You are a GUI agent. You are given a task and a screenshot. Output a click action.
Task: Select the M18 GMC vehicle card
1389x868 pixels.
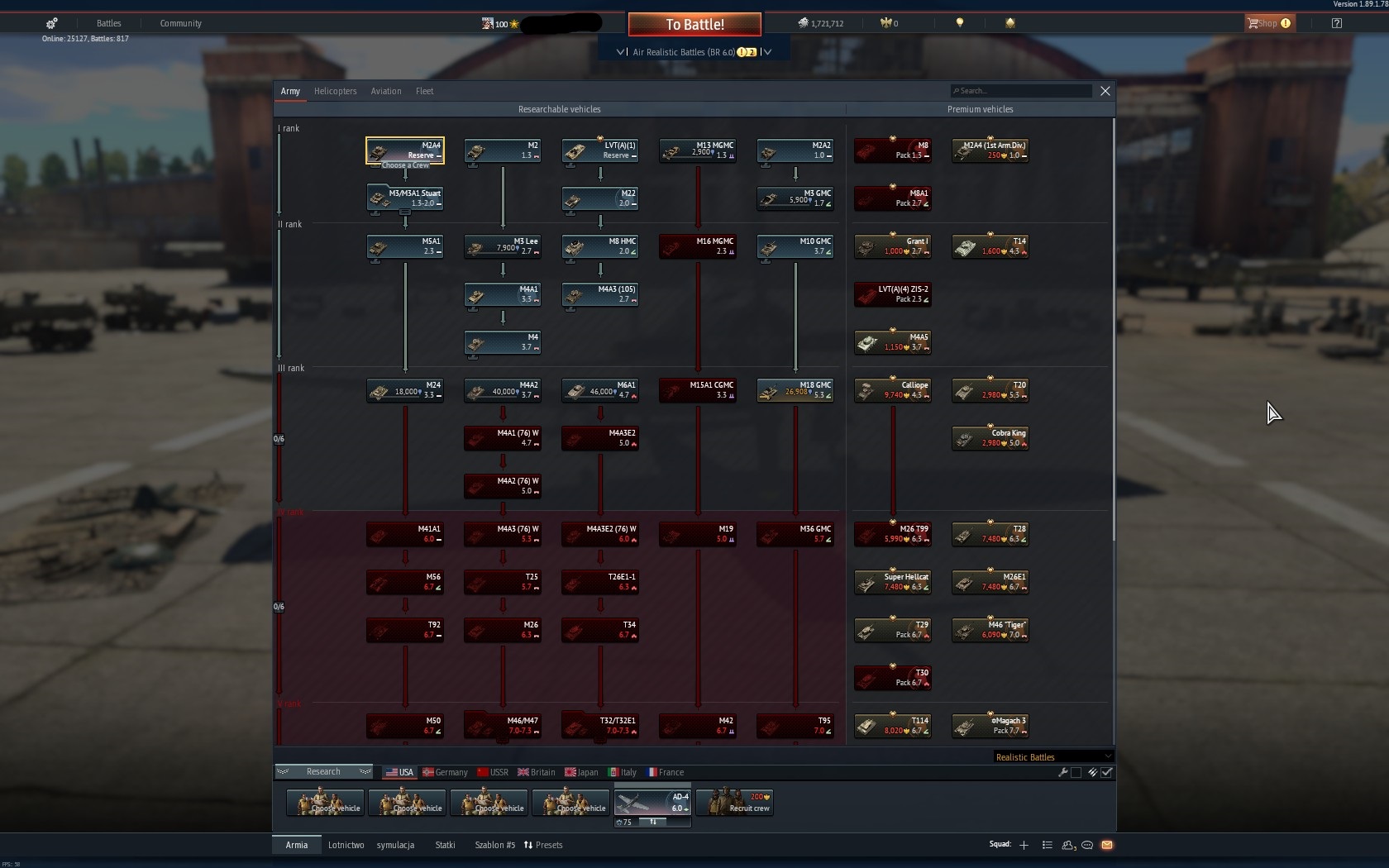(x=795, y=390)
